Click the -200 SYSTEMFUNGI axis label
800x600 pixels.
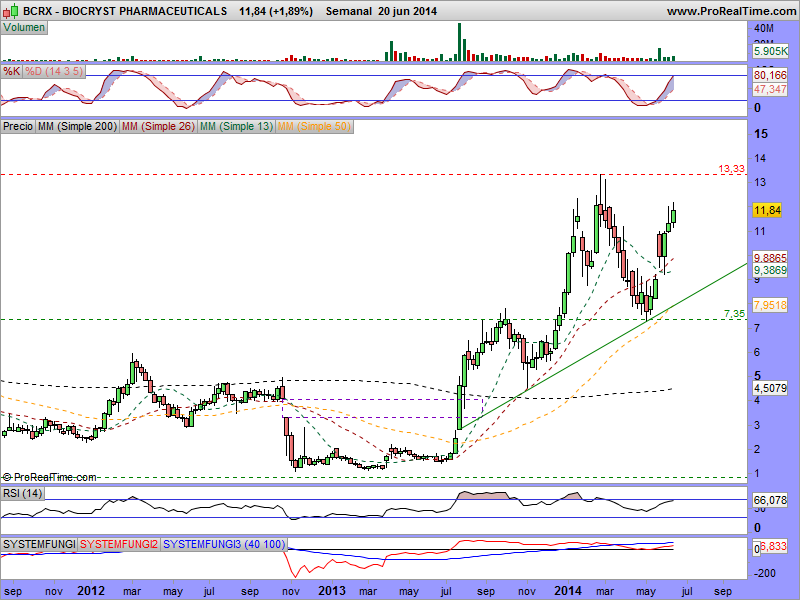pos(764,573)
